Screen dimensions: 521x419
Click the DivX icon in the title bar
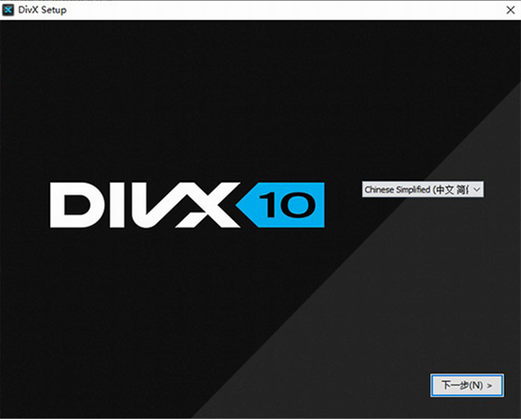pyautogui.click(x=8, y=10)
